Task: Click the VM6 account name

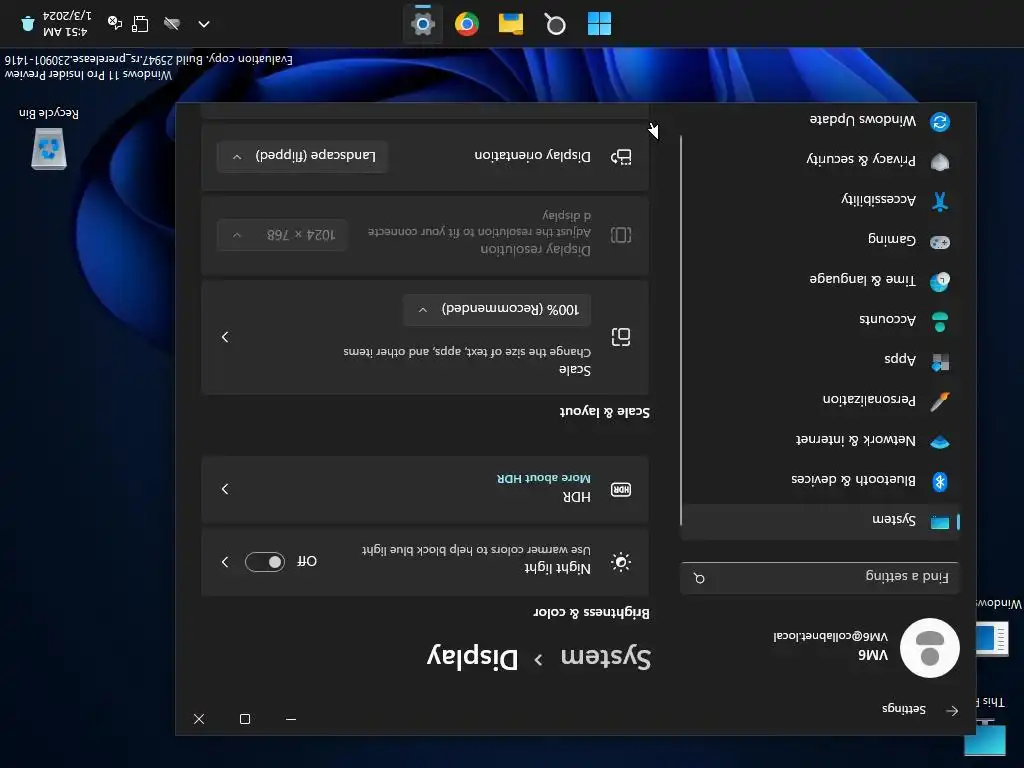Action: pyautogui.click(x=873, y=655)
